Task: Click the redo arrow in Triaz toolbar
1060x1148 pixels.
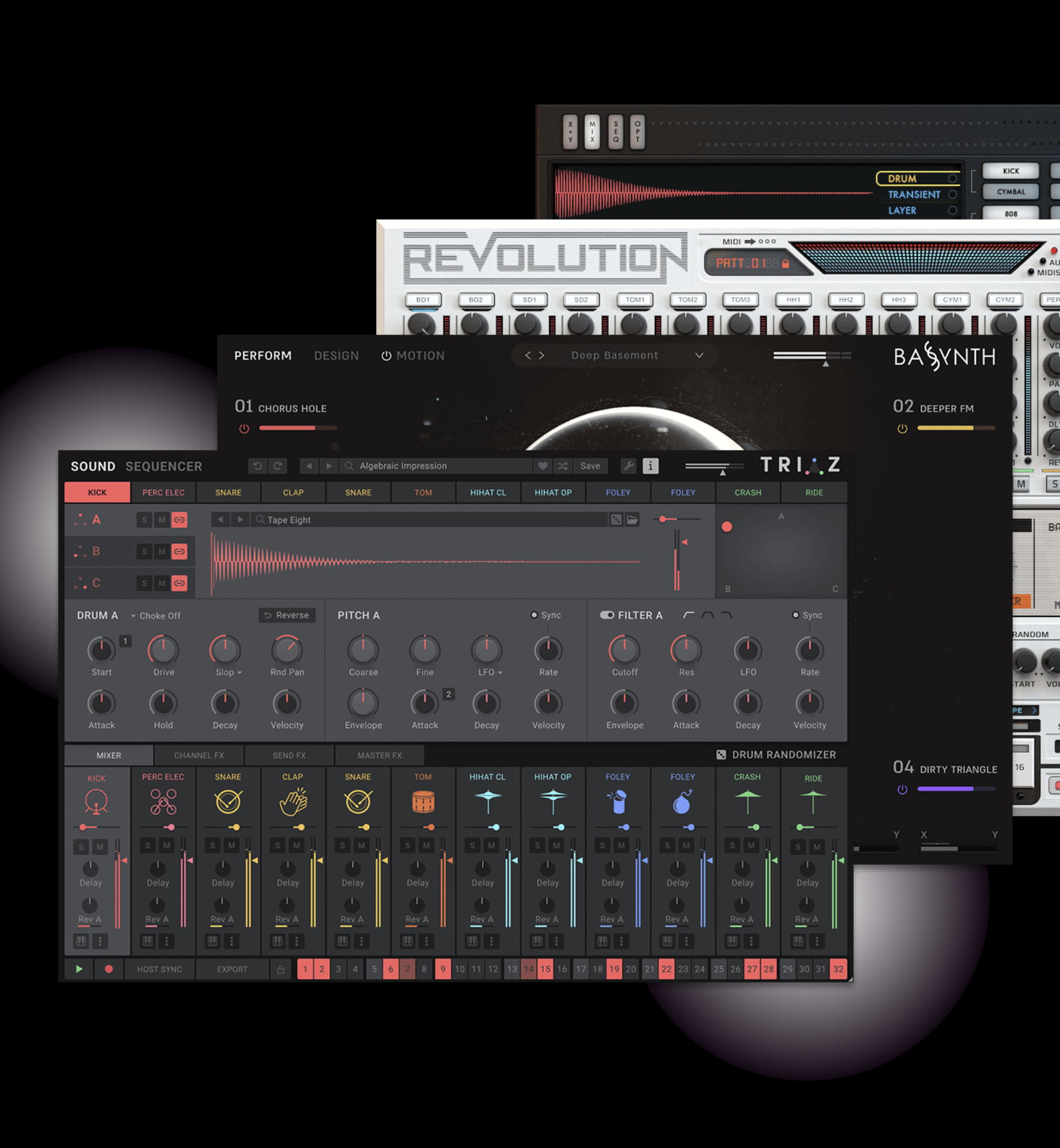Action: tap(278, 466)
